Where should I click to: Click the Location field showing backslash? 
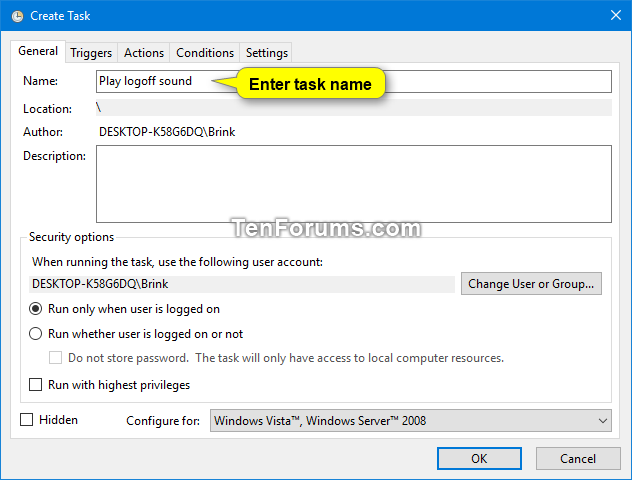(353, 108)
